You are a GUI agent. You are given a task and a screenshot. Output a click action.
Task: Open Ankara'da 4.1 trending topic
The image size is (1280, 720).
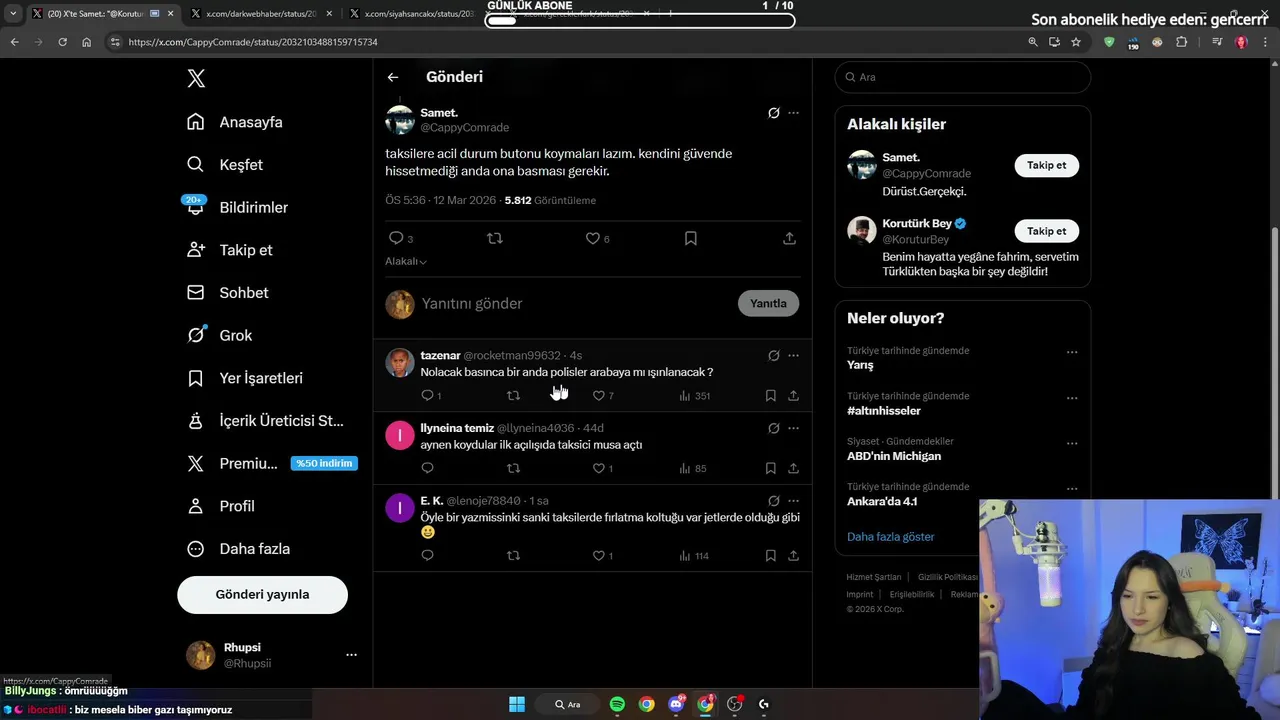pyautogui.click(x=882, y=501)
